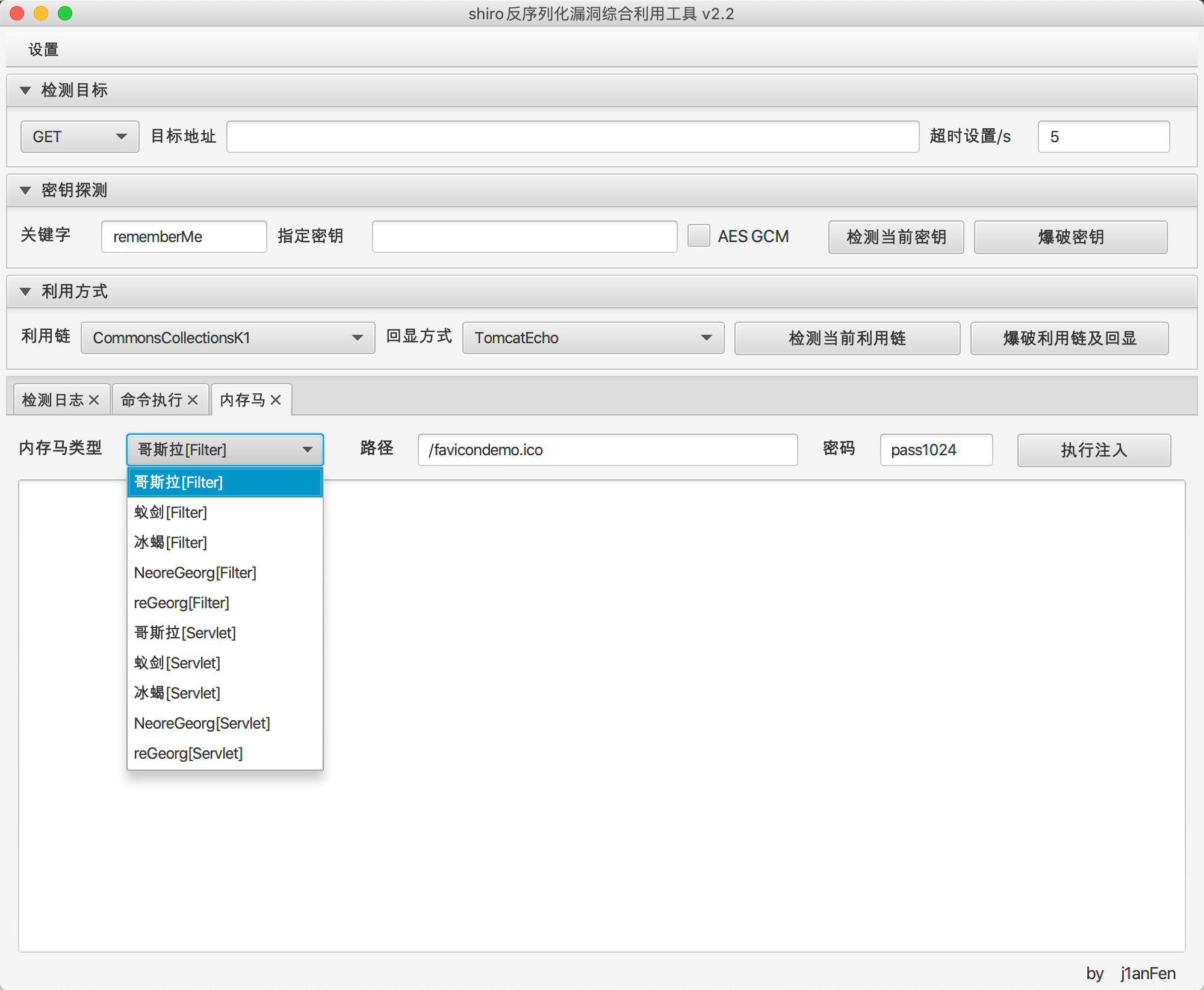Focus the 目标地址 URL input field
1204x990 pixels.
572,137
